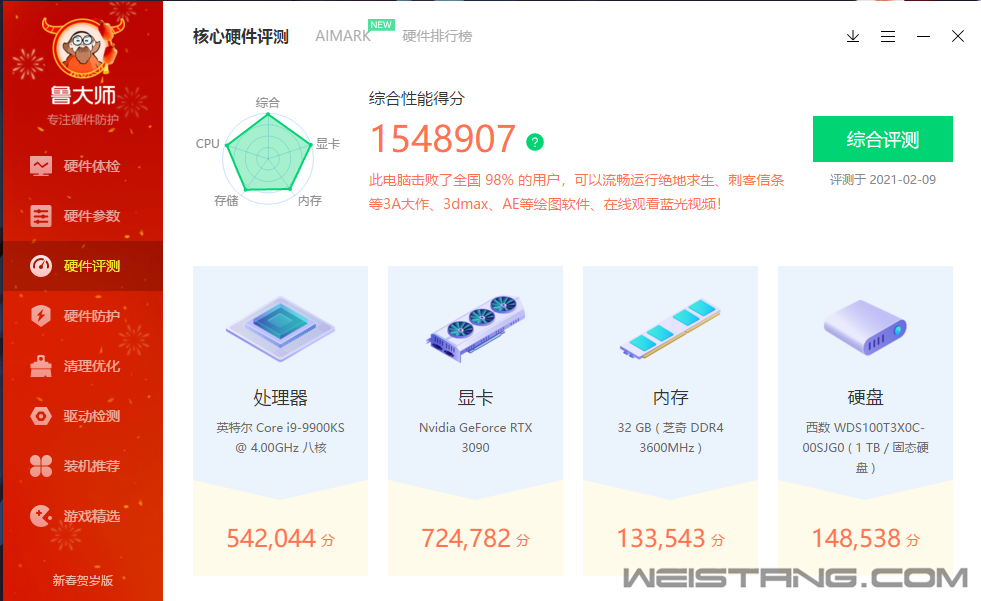
Task: Open the hamburger main menu icon
Action: tap(888, 36)
